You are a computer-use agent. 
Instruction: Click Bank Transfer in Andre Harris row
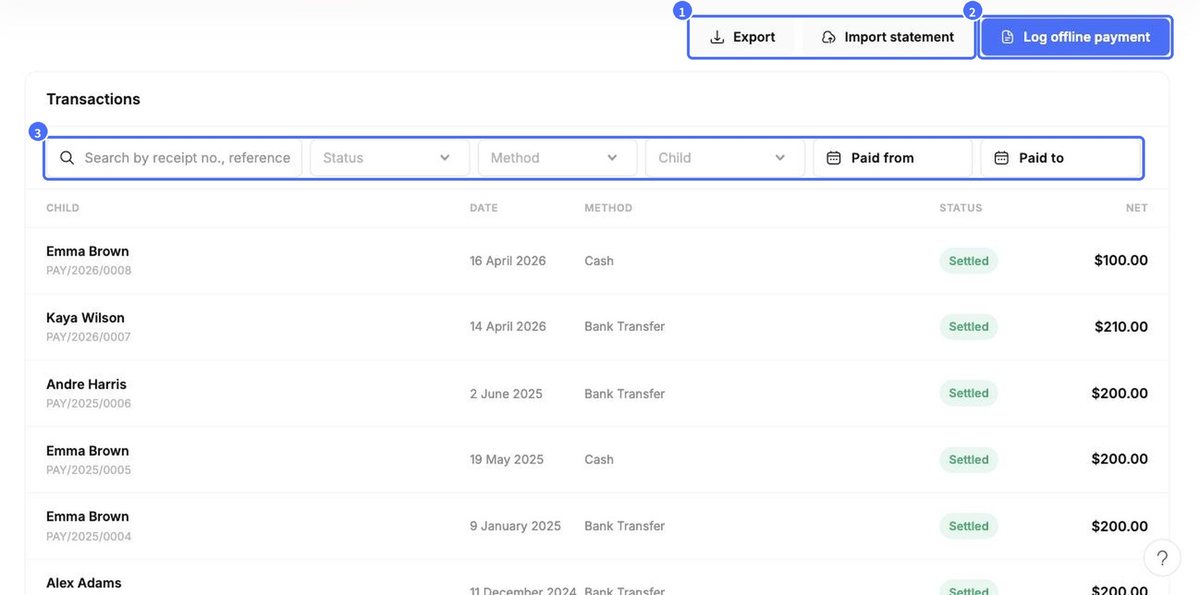pyautogui.click(x=625, y=394)
